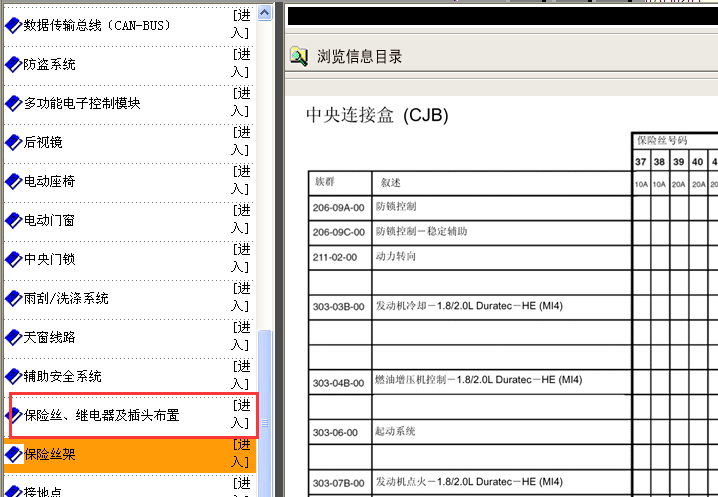Image resolution: width=718 pixels, height=497 pixels.
Task: Click the icon beside 天窗线路
Action: pos(13,338)
